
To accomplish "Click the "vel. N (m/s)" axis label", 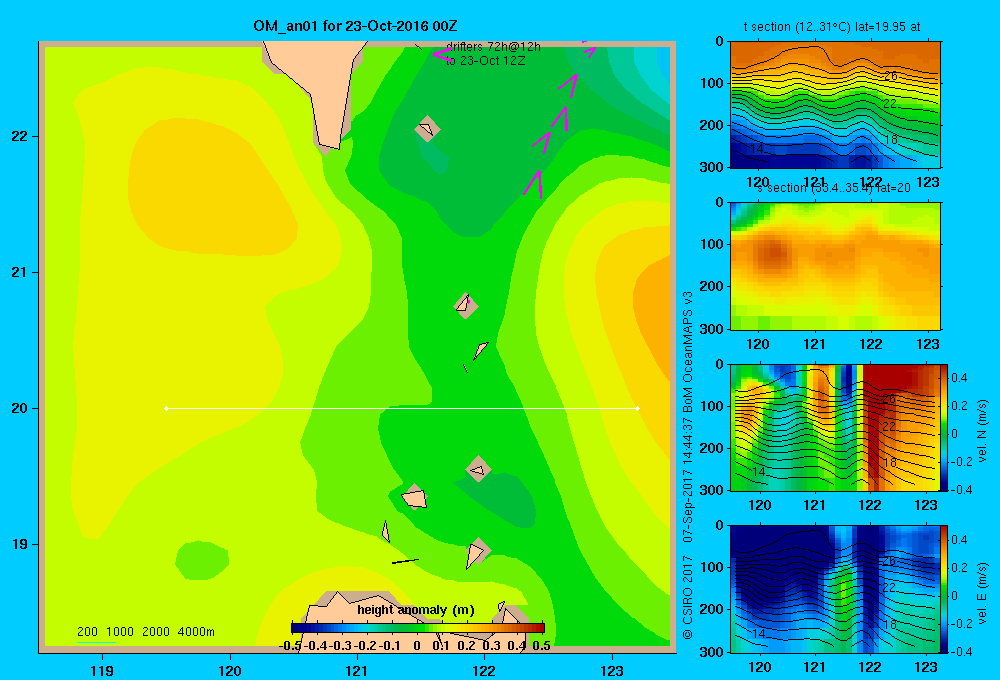I will pos(983,431).
